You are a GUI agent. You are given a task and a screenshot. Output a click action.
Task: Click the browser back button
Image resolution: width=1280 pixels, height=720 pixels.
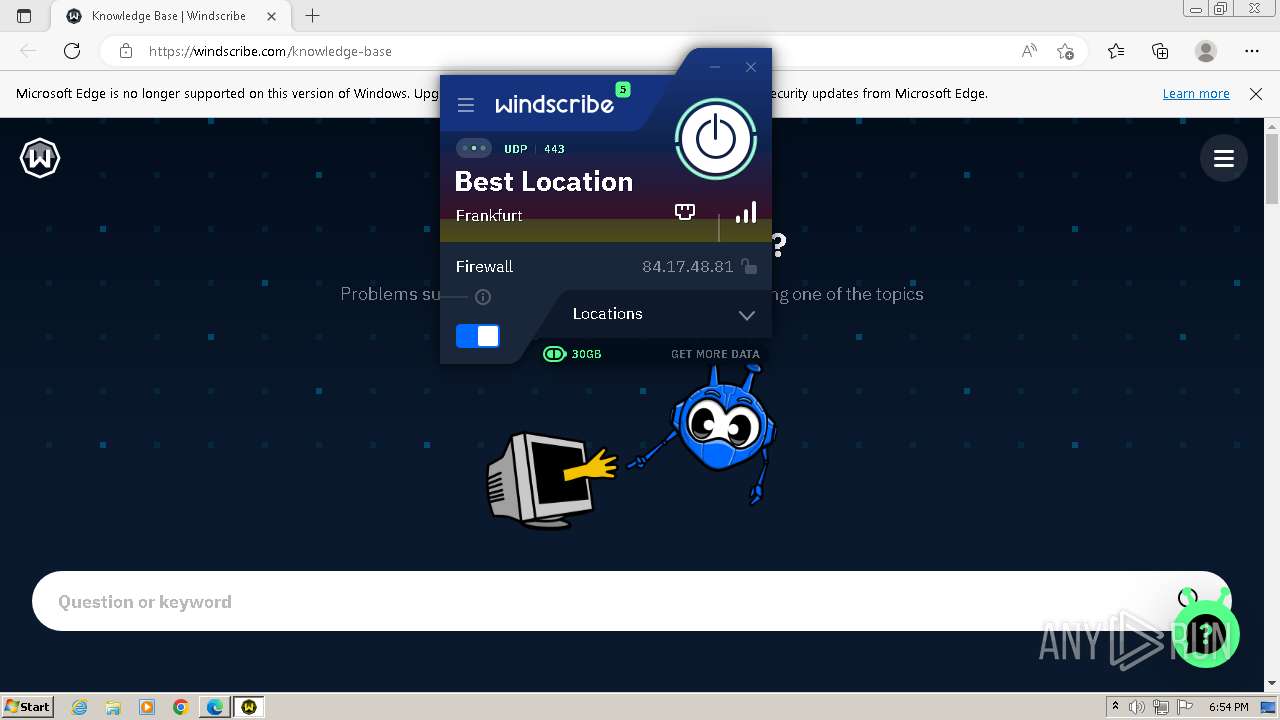pos(28,51)
